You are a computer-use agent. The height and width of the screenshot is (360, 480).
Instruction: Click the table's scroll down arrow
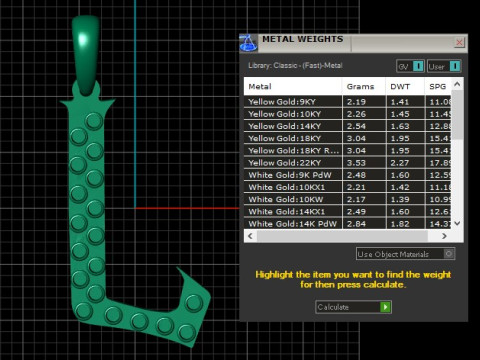457,223
